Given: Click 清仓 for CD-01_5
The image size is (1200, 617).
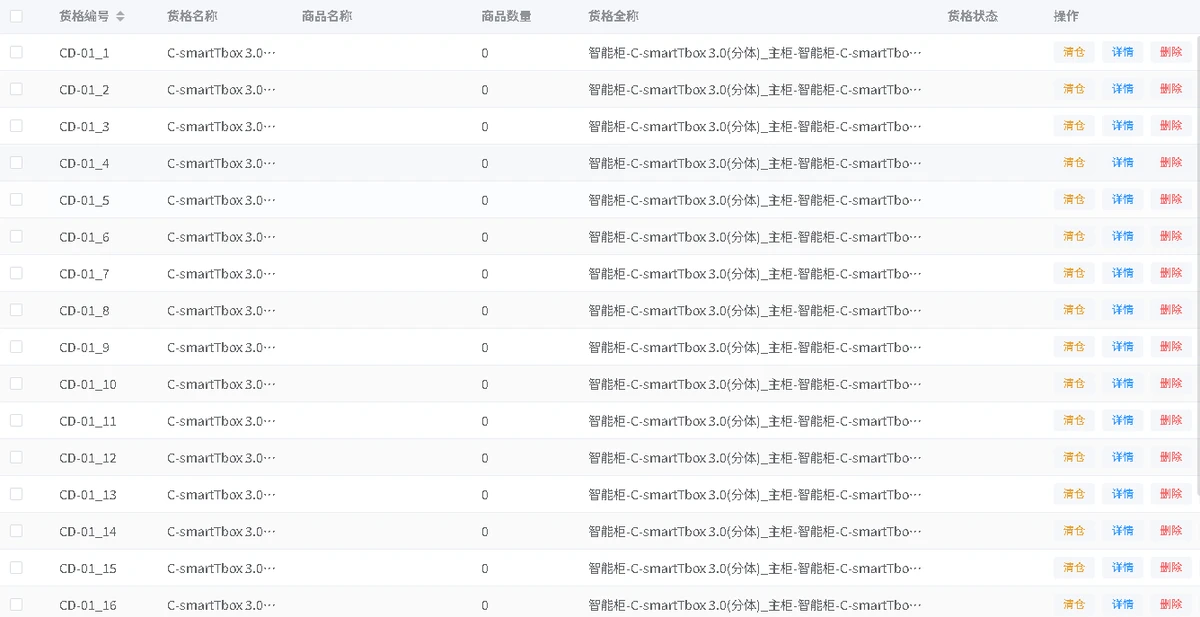Looking at the screenshot, I should pyautogui.click(x=1074, y=199).
